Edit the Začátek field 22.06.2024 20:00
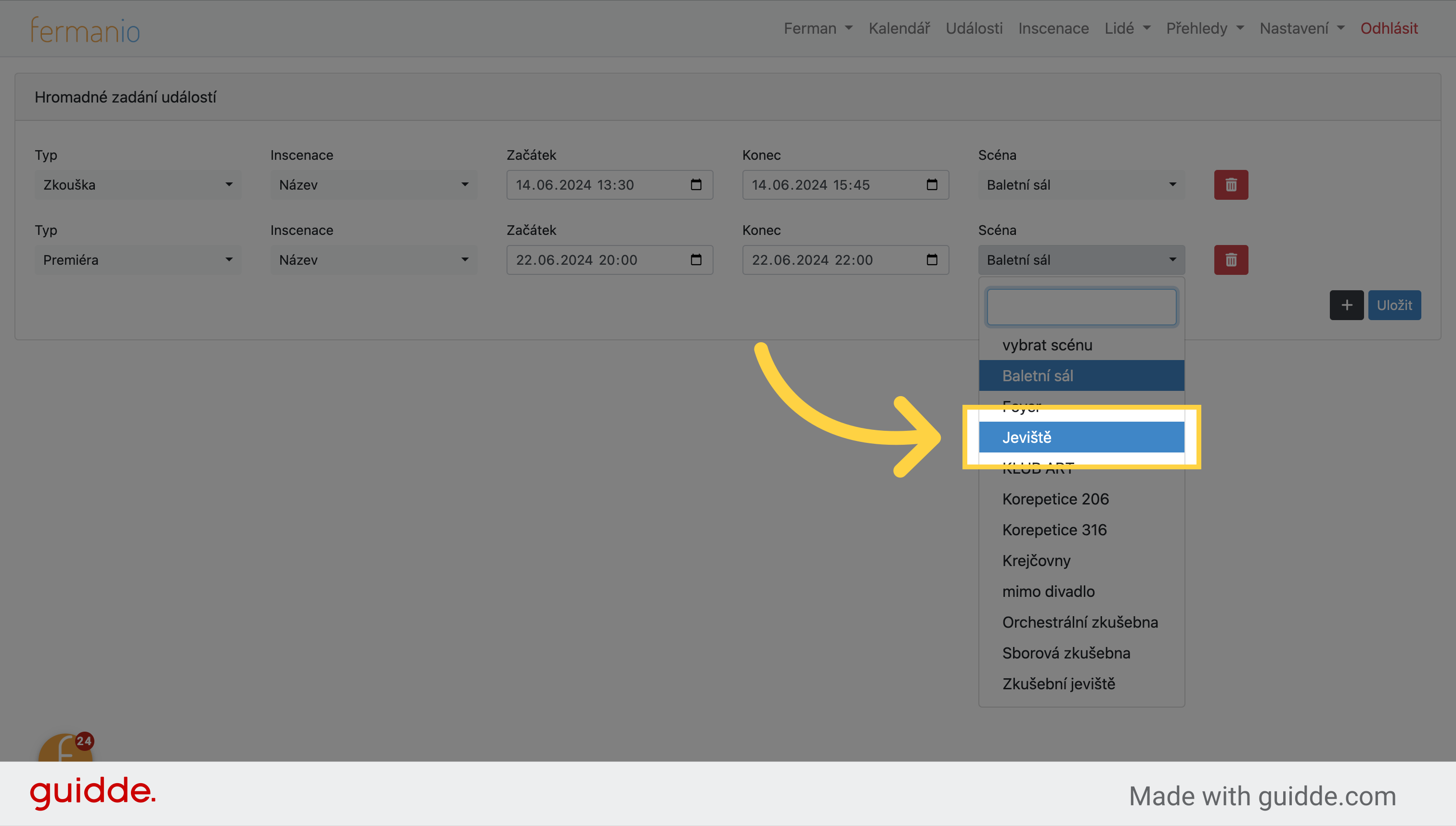 pos(610,260)
